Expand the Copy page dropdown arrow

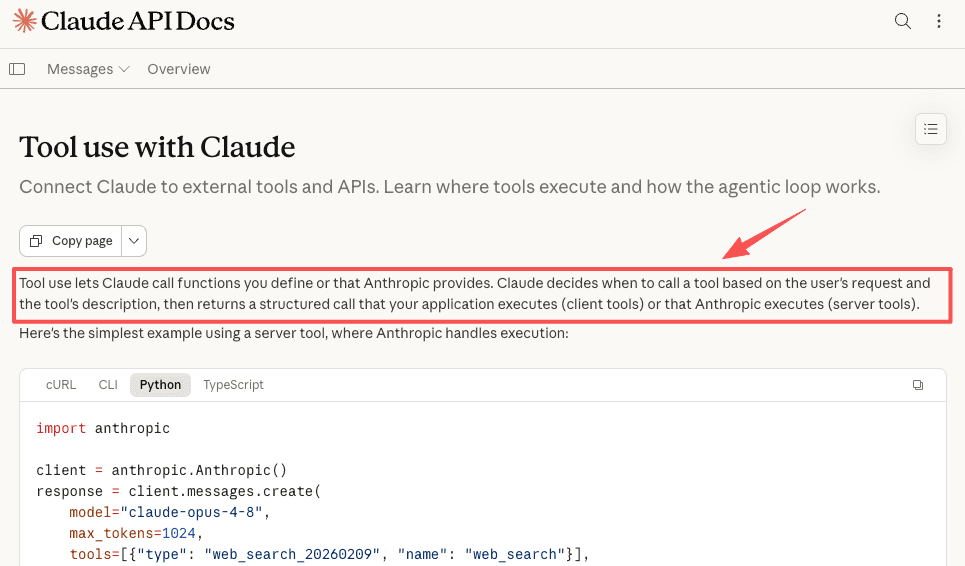[134, 241]
